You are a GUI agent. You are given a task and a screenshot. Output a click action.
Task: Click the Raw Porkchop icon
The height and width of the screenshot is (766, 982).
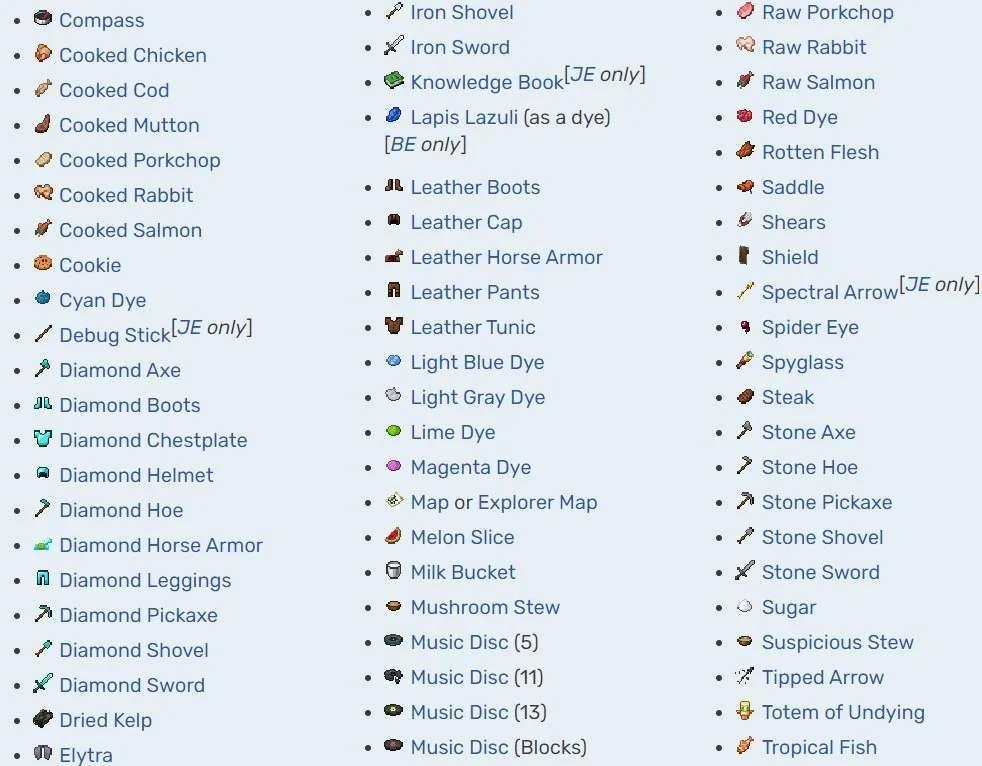(745, 12)
